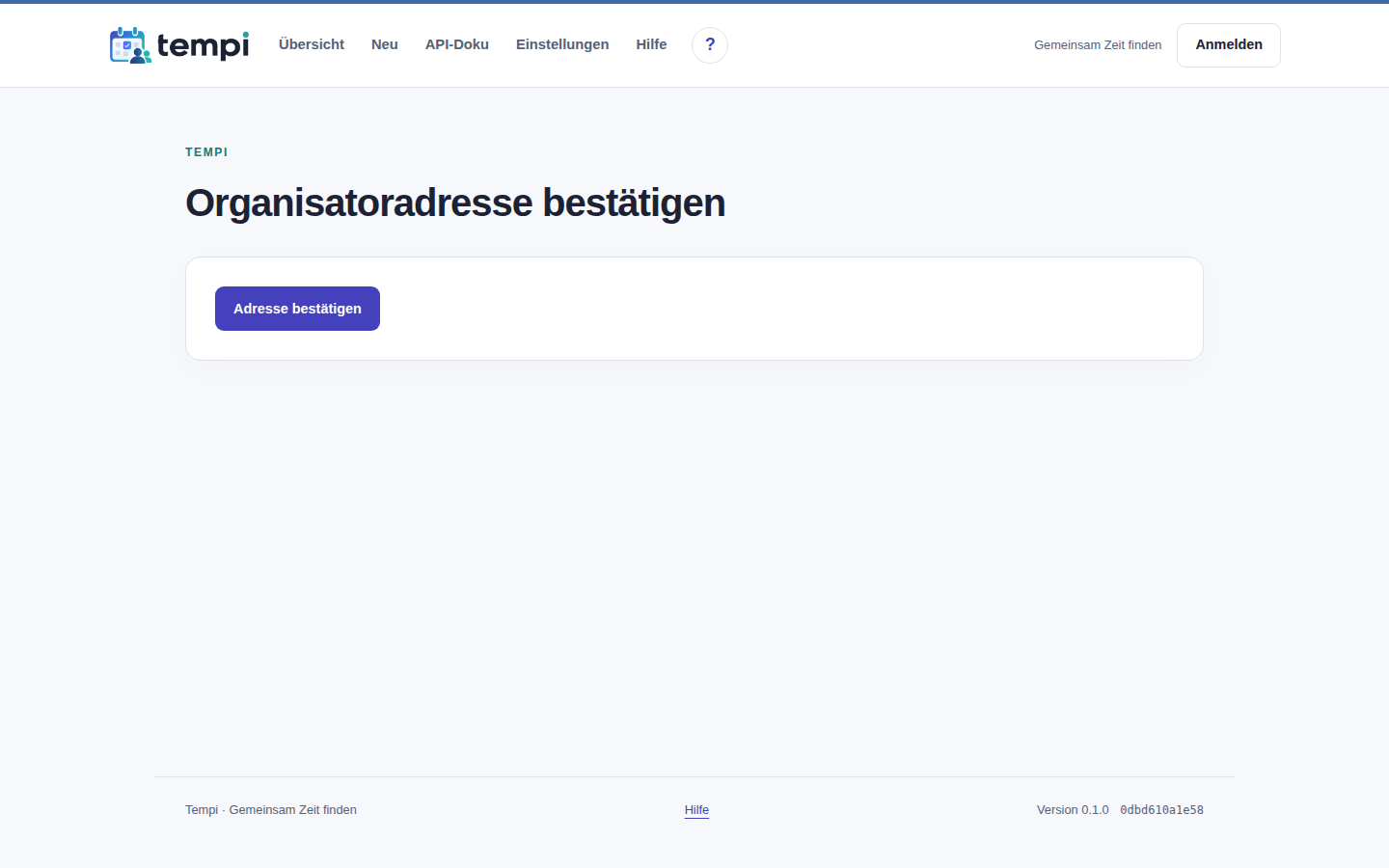Select Einstellungen in the navigation bar
The image size is (1389, 868).
[562, 44]
